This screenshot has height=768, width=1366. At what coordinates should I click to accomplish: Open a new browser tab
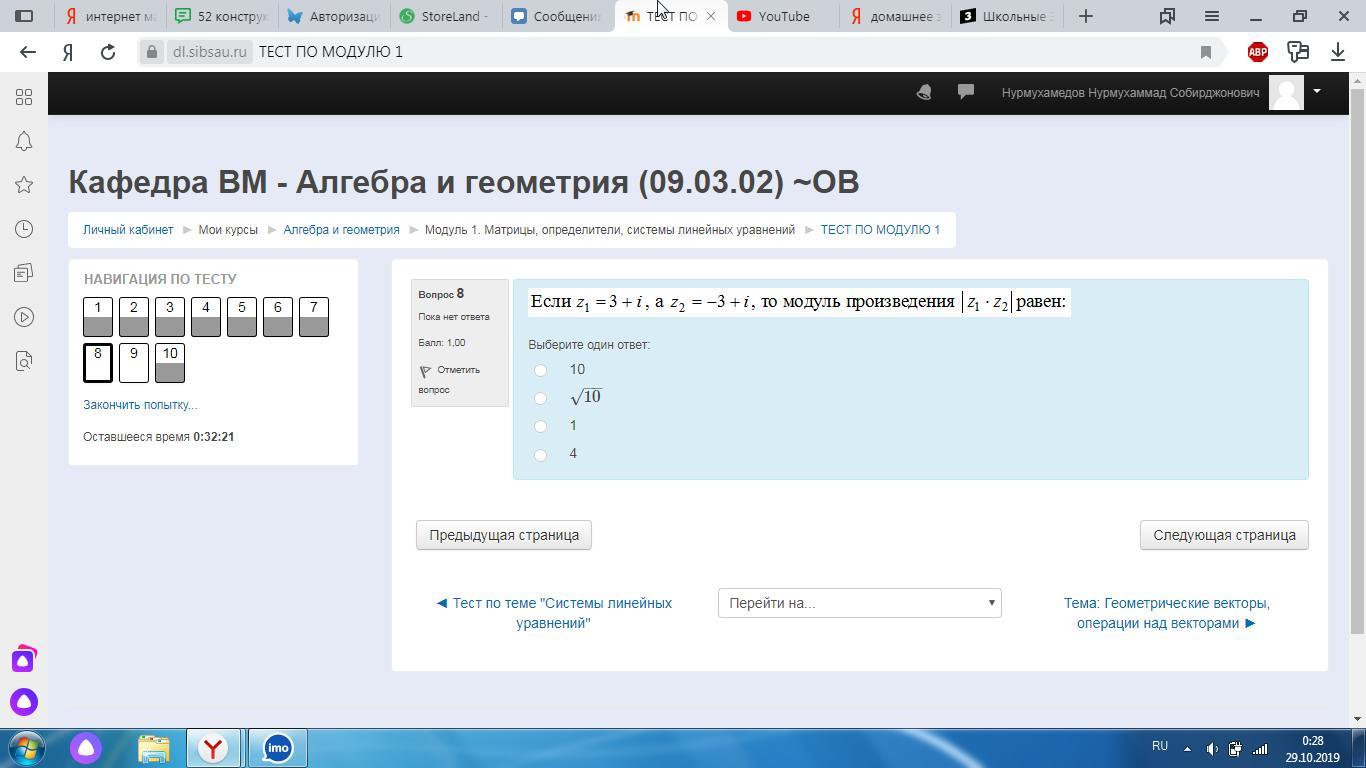[1086, 16]
